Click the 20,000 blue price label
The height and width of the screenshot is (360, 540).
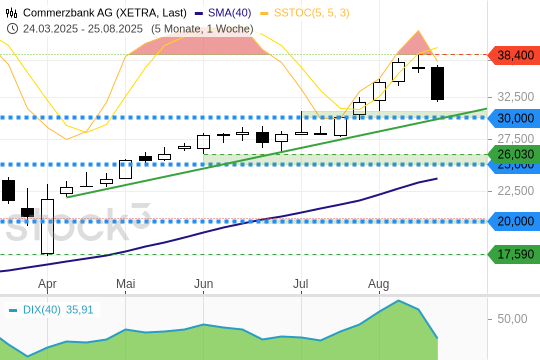[515, 221]
